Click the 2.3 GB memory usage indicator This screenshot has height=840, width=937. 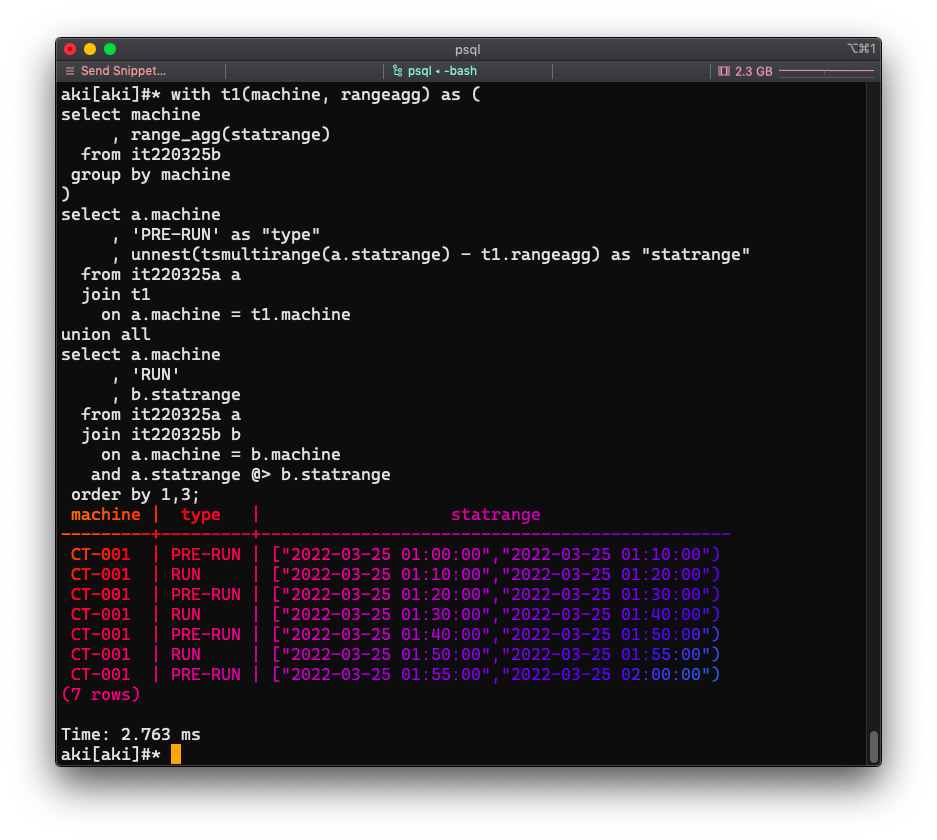coord(754,71)
